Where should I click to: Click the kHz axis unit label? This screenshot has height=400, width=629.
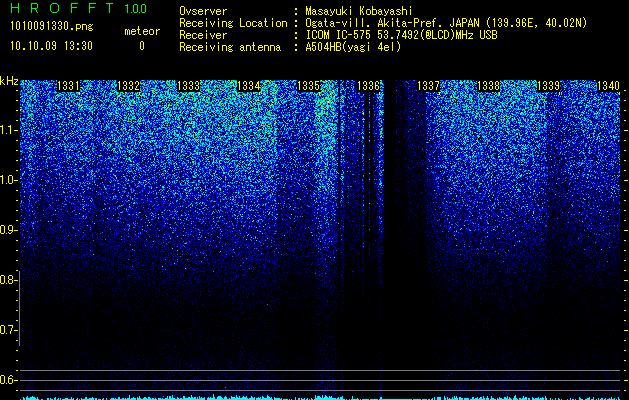(x=9, y=81)
